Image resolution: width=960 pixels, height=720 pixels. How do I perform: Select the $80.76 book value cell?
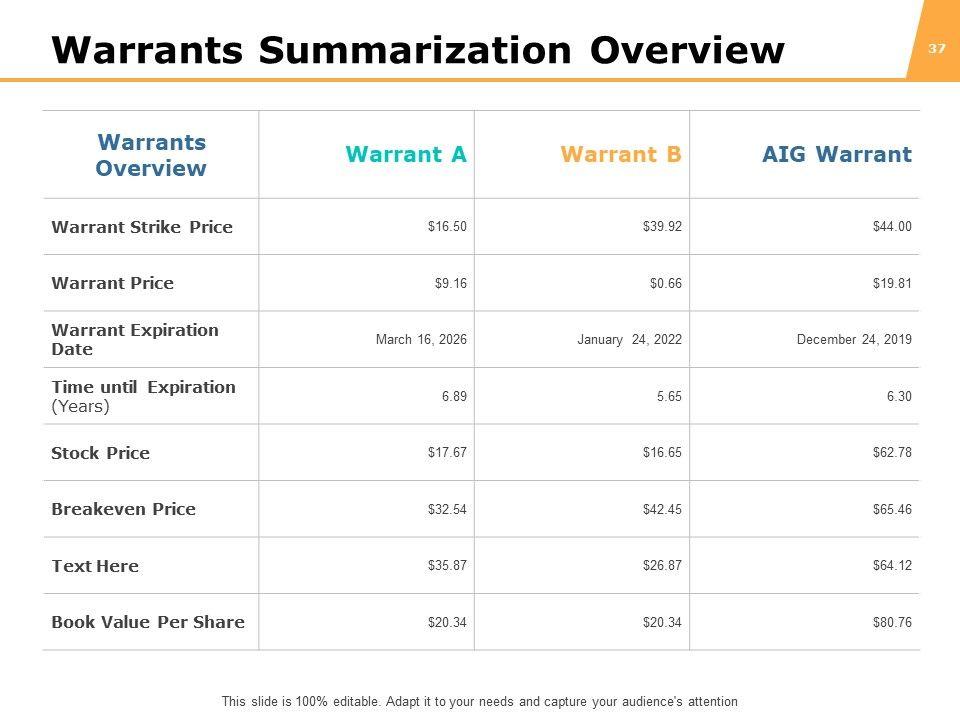click(892, 622)
